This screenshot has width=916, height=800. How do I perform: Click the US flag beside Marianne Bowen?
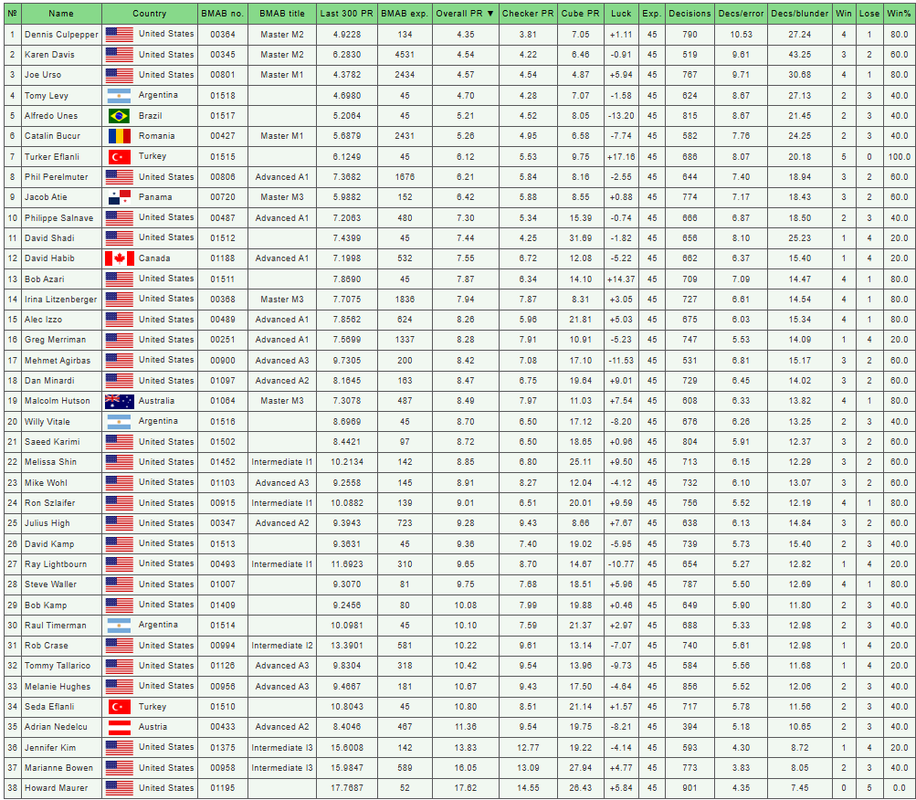(119, 768)
